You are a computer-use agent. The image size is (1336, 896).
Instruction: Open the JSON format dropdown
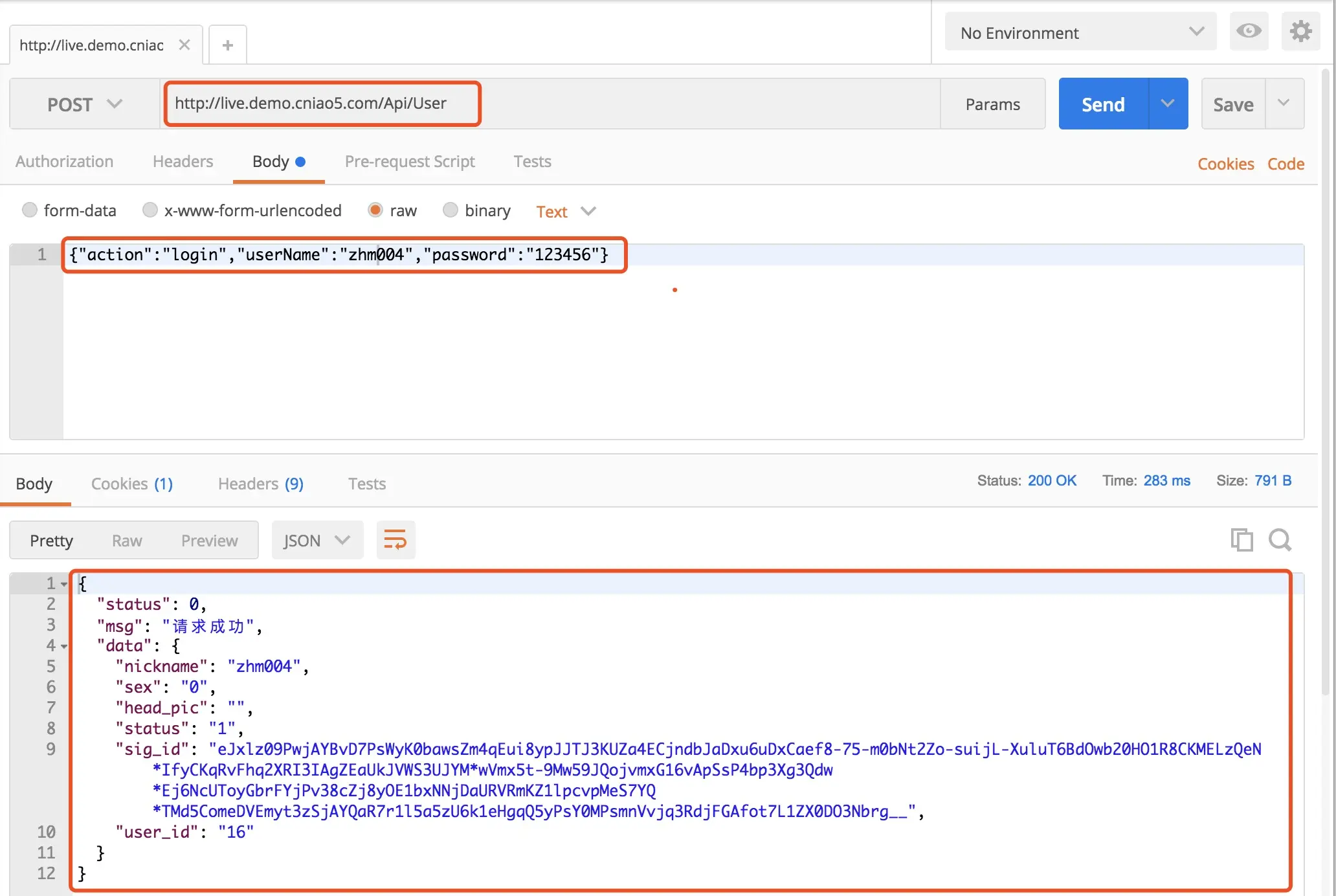click(x=317, y=541)
